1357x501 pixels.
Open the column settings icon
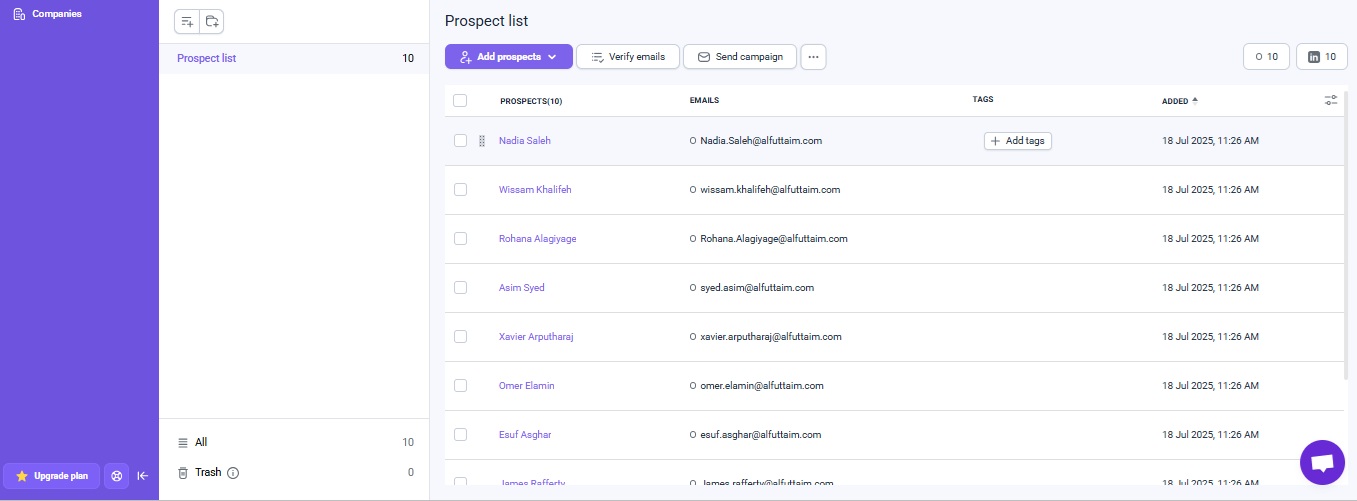pos(1330,100)
